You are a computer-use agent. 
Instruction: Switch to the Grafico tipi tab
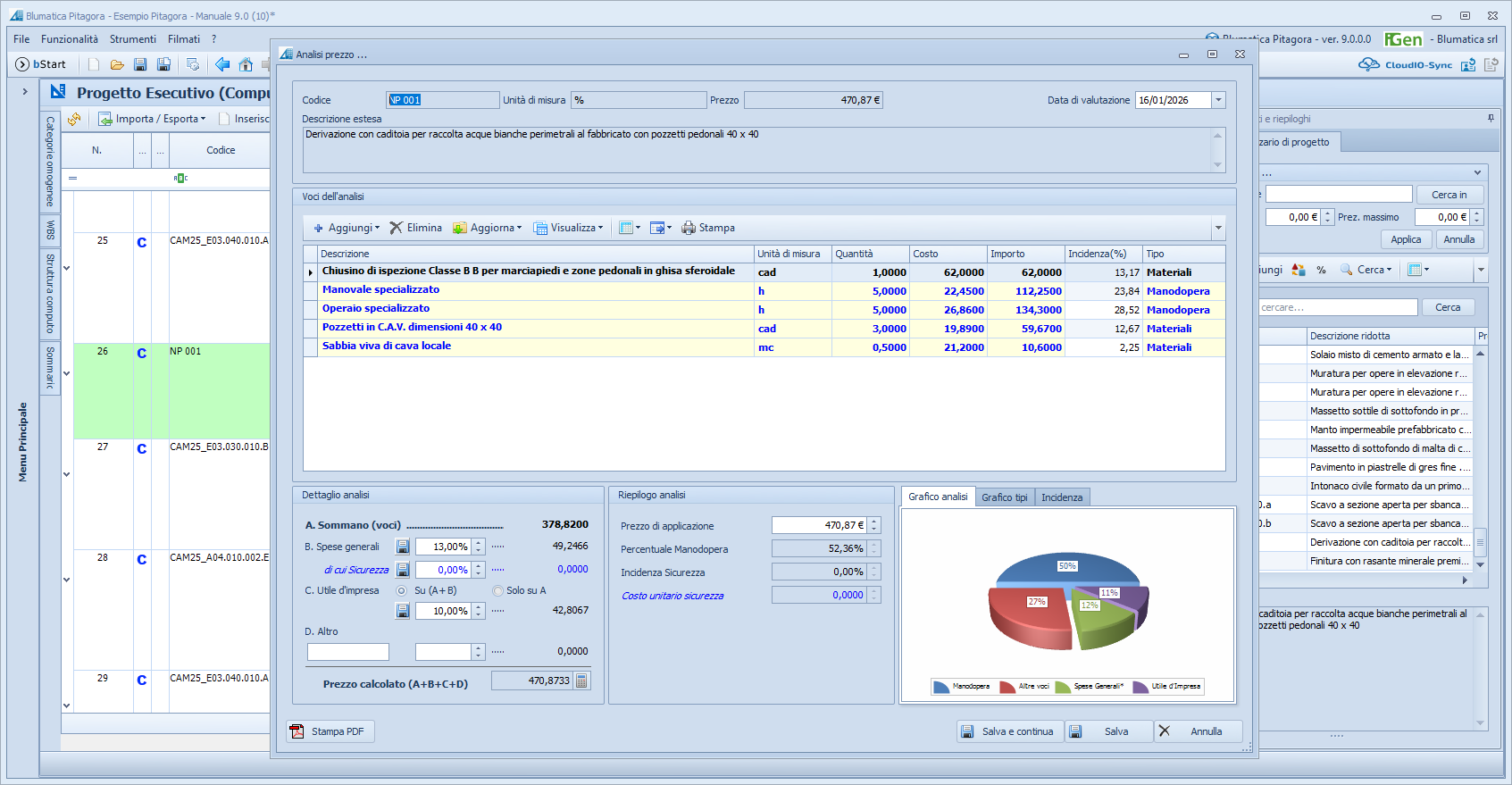pos(1004,497)
